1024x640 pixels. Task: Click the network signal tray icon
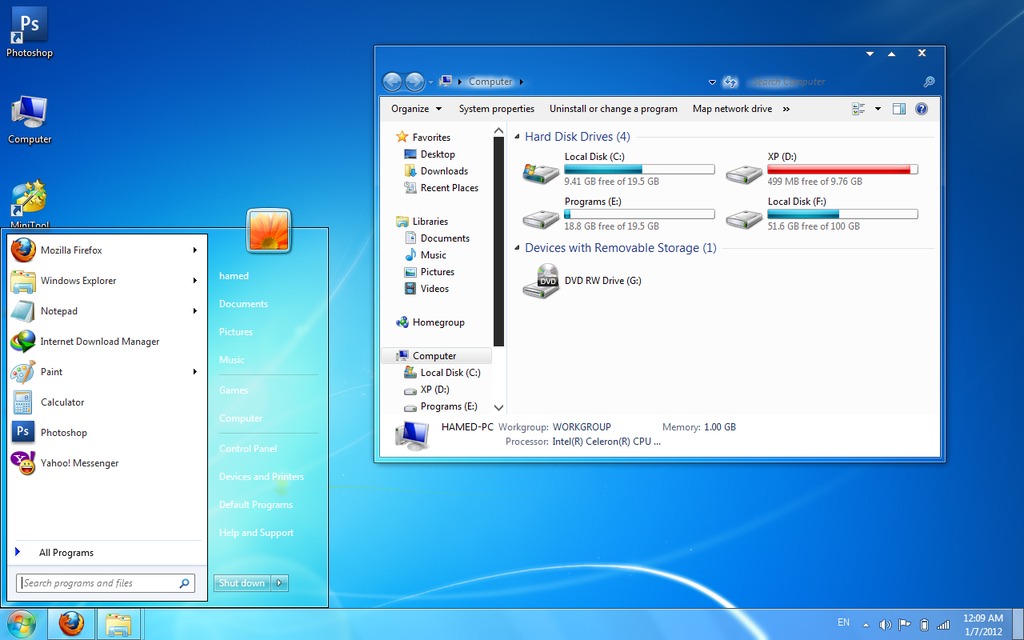click(x=943, y=625)
